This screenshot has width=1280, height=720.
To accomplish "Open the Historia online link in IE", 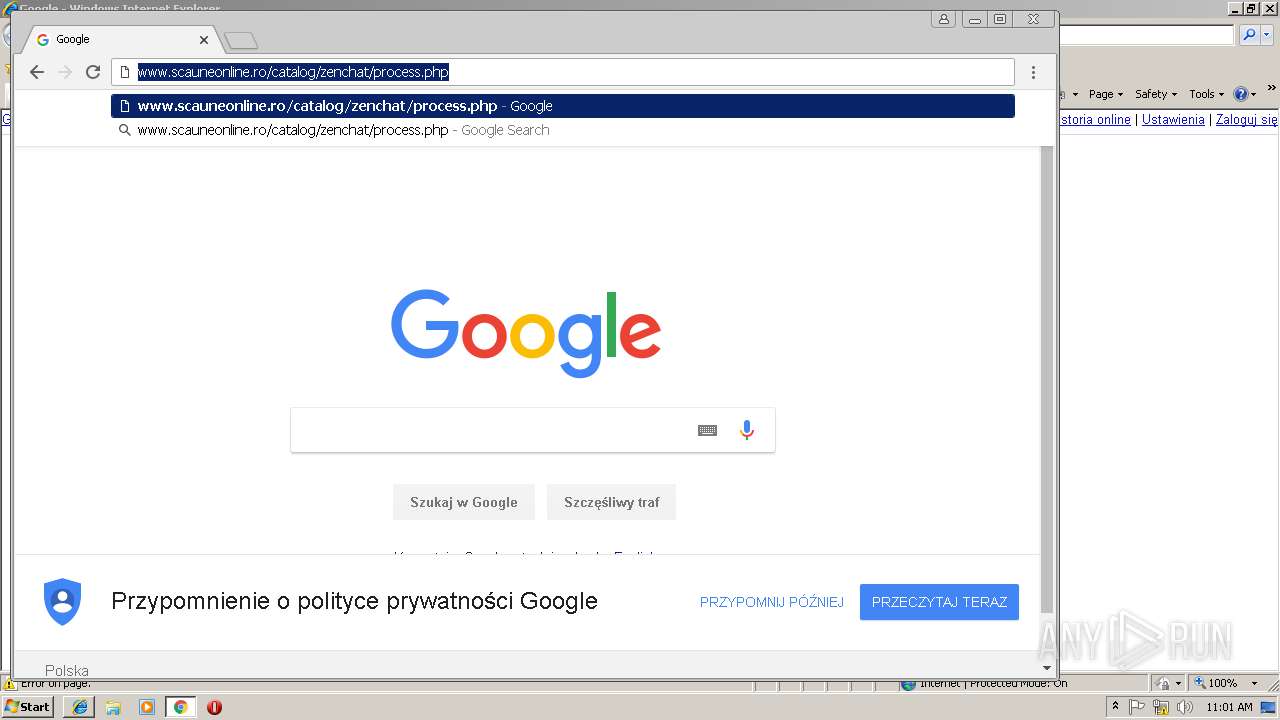I will 1095,120.
